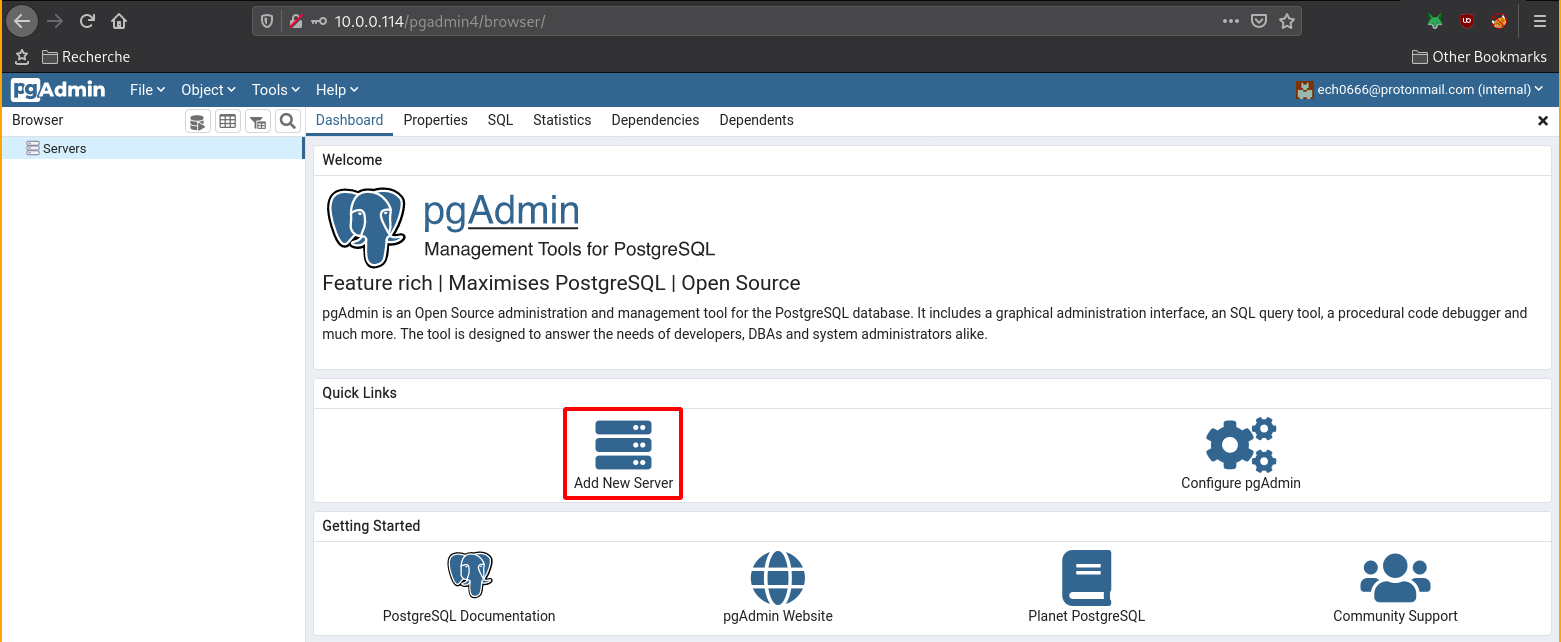Open the Tools menu
This screenshot has width=1561, height=642.
[x=275, y=90]
